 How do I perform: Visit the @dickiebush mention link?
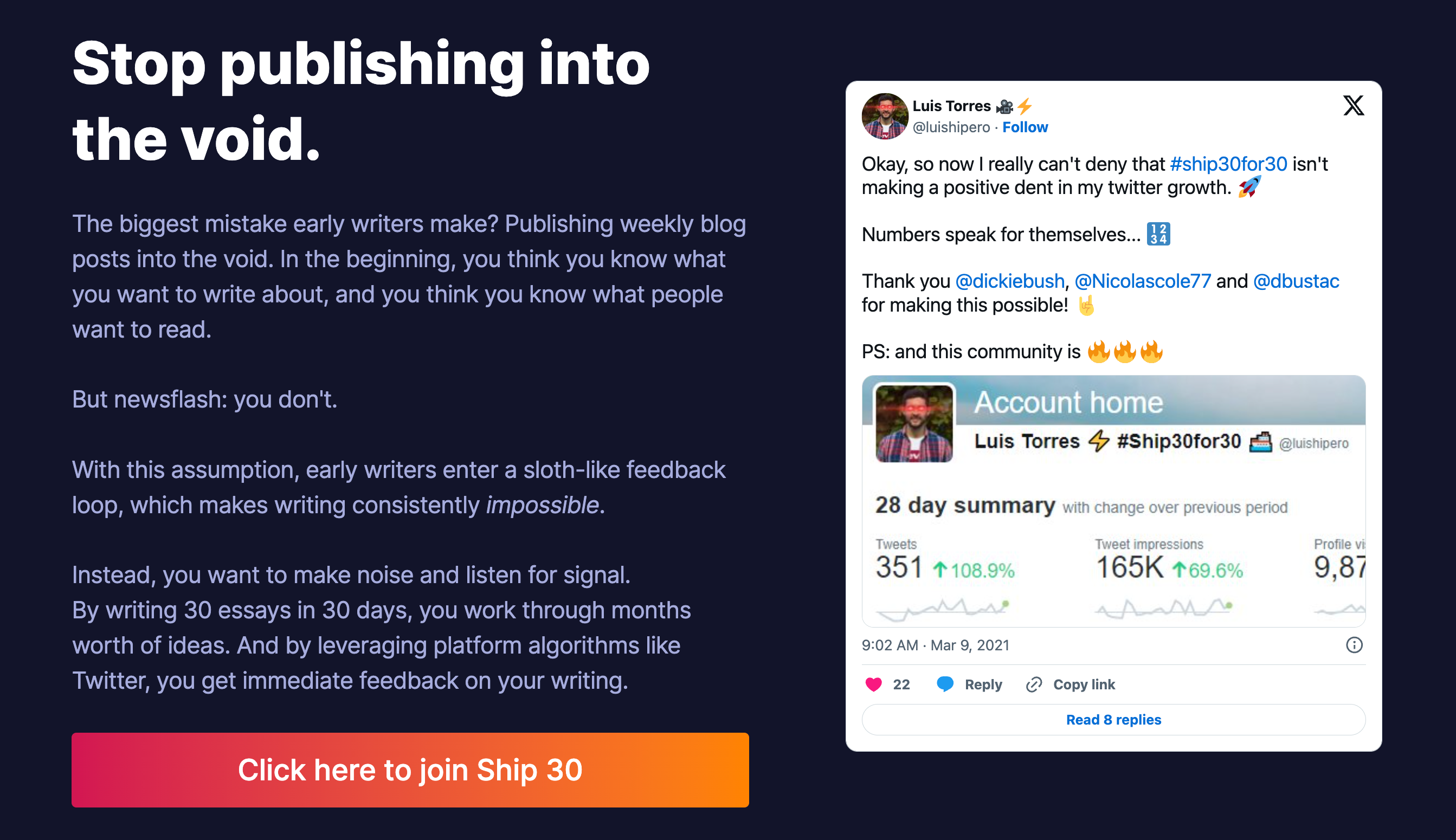click(1009, 281)
